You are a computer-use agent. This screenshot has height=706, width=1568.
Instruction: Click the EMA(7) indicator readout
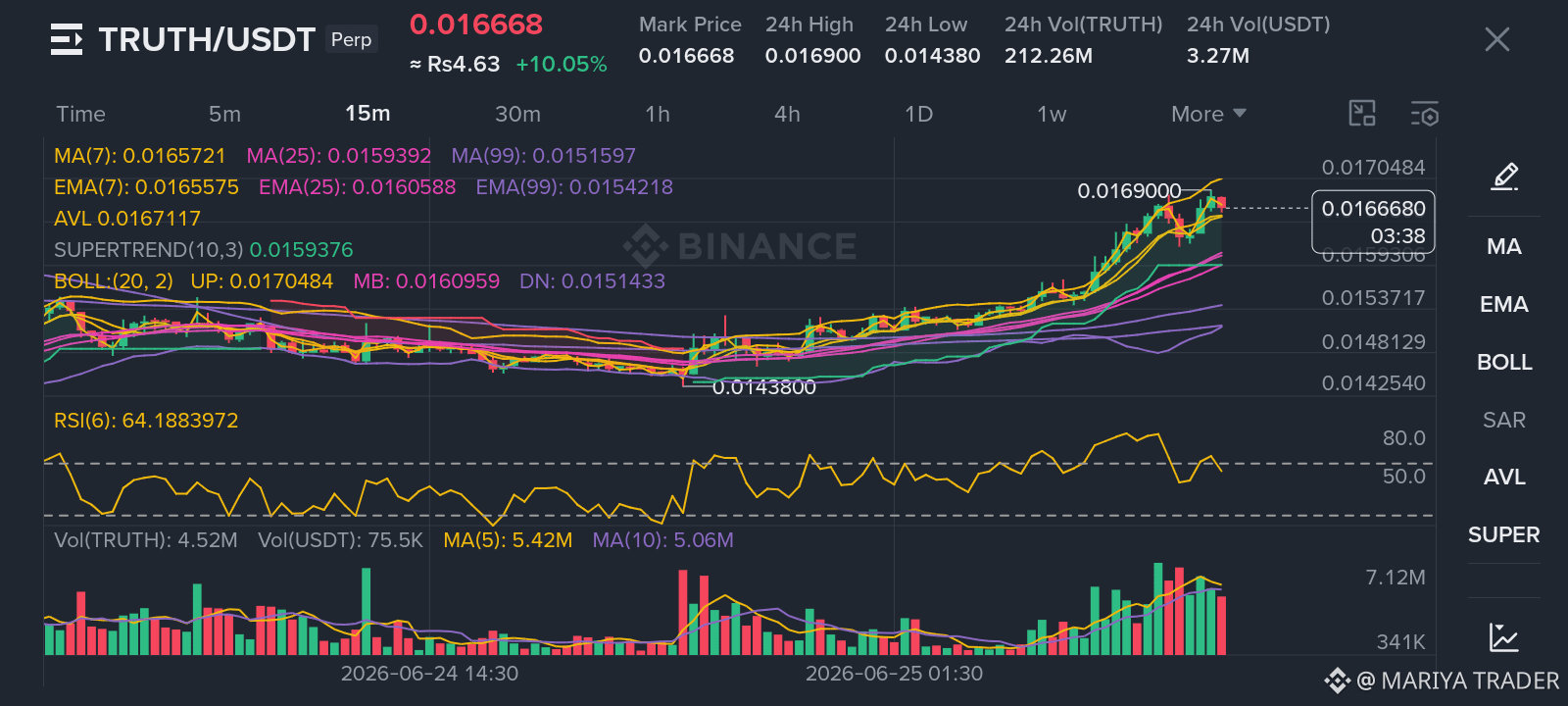click(x=146, y=187)
